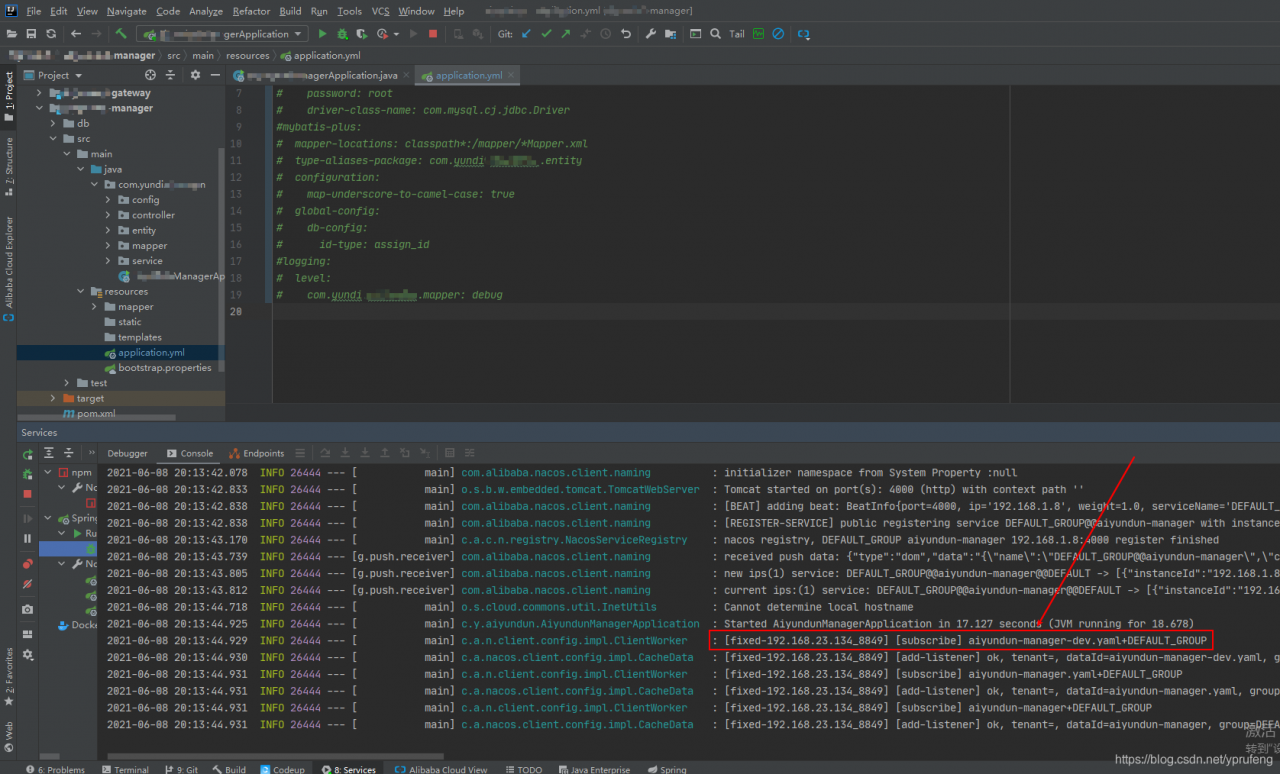Viewport: 1280px width, 774px height.
Task: Close the application.yml tab
Action: 511,75
